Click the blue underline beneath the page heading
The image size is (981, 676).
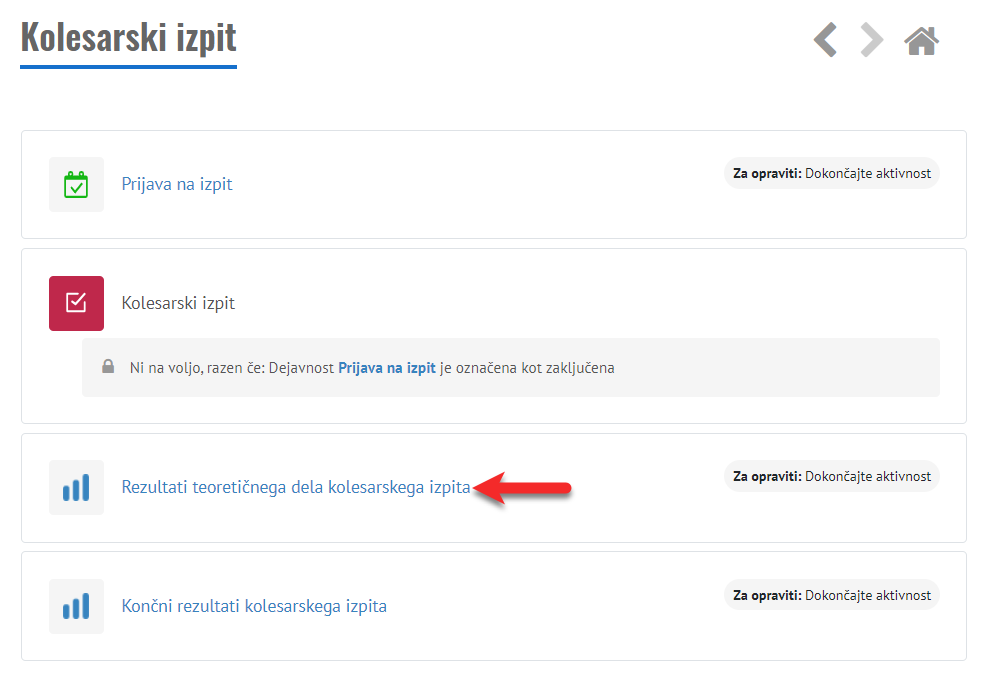(x=128, y=67)
